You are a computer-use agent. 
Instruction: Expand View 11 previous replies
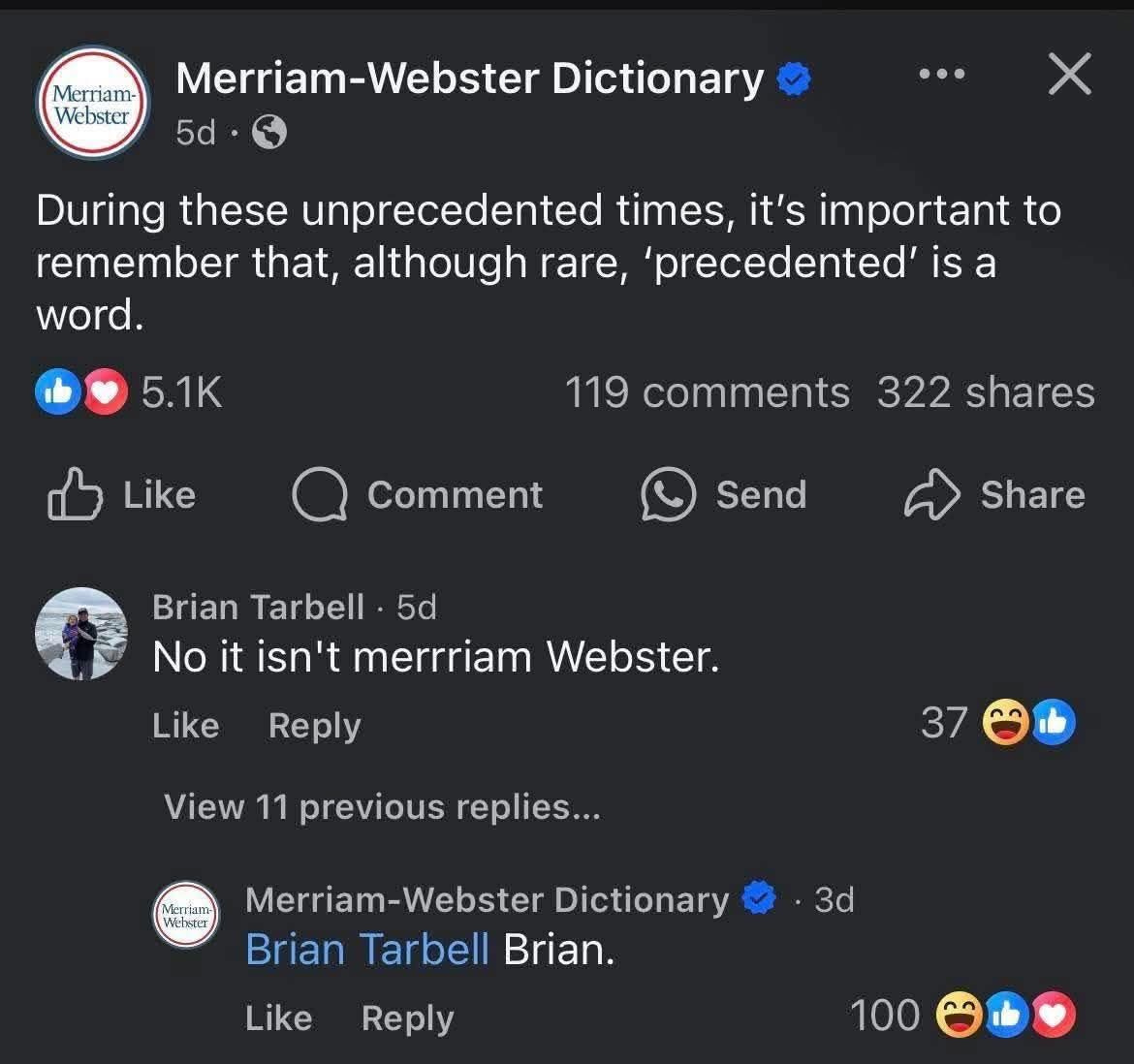coord(382,806)
